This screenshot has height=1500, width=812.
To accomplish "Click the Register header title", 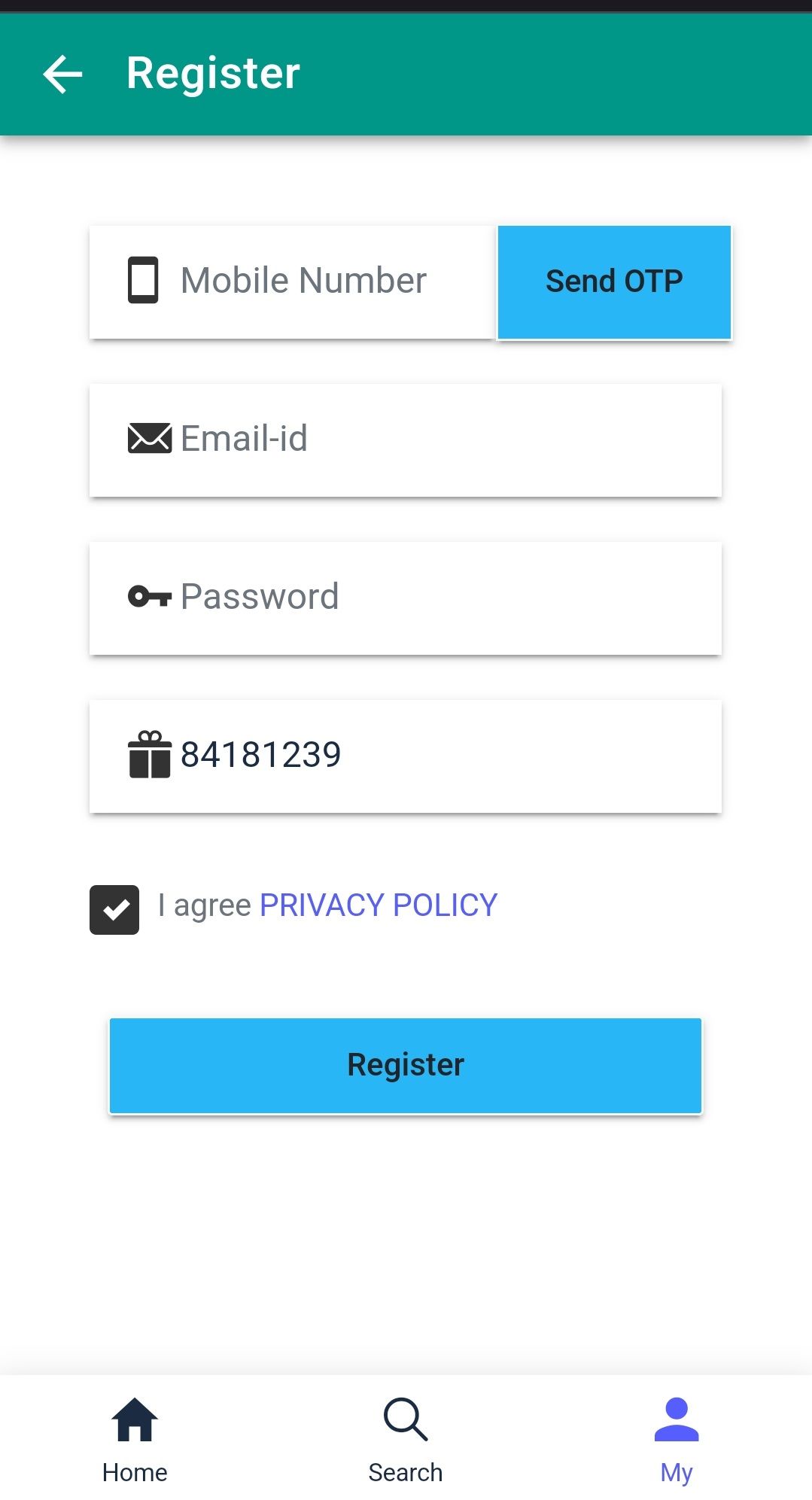I will point(213,74).
